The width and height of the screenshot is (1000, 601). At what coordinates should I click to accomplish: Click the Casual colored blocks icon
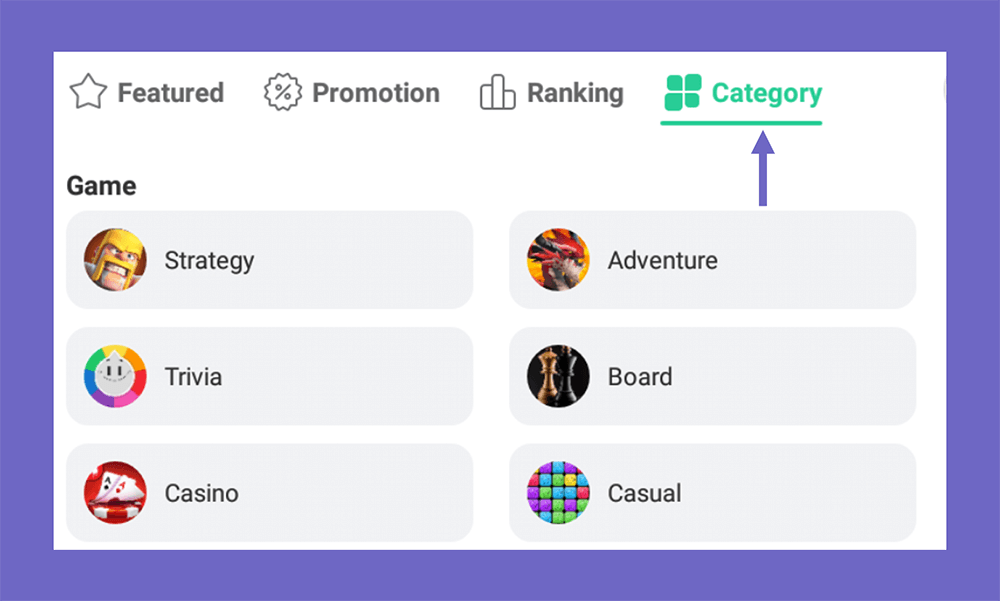click(x=558, y=493)
